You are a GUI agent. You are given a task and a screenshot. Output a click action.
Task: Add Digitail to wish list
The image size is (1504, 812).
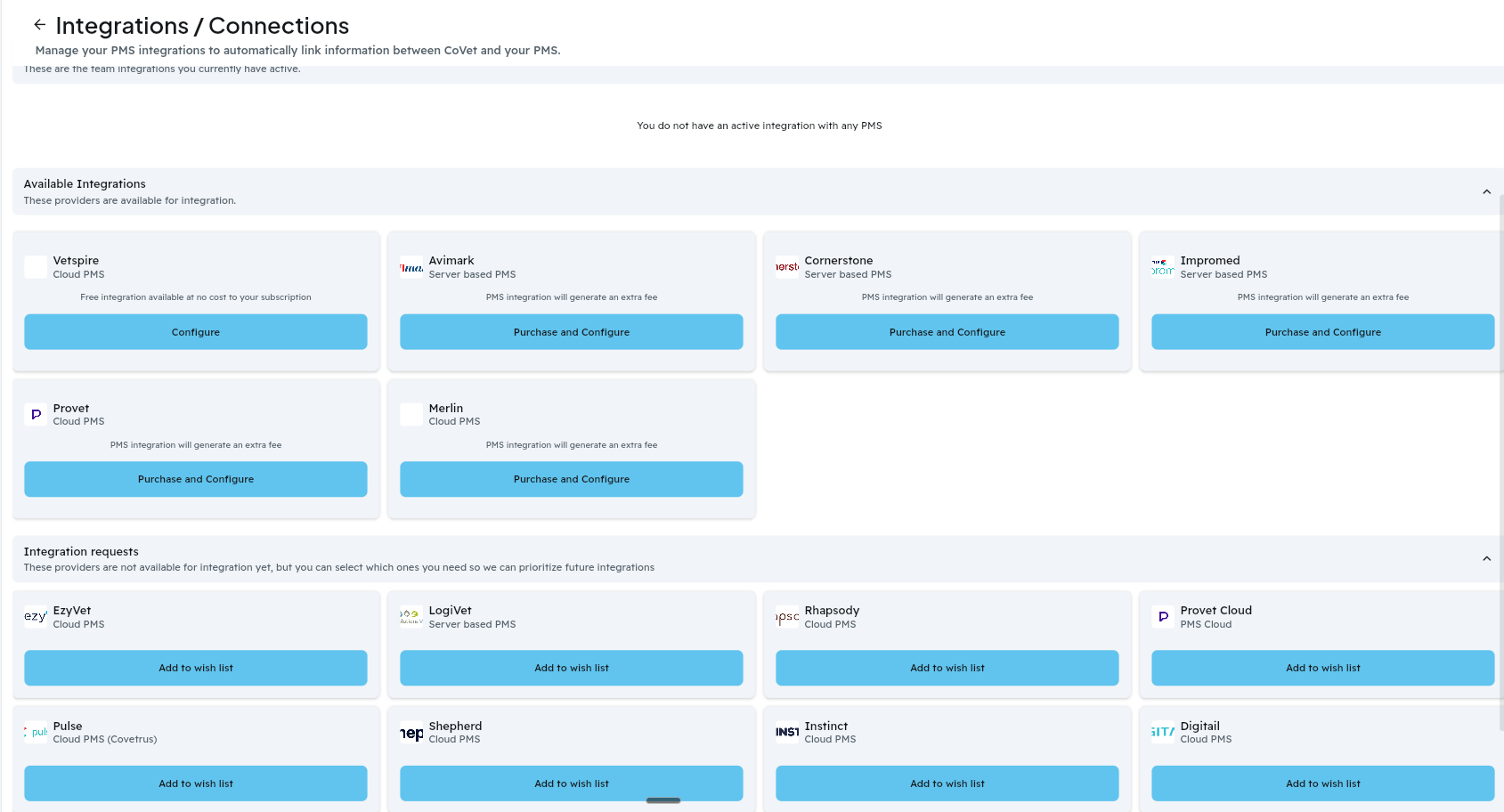[x=1323, y=784]
